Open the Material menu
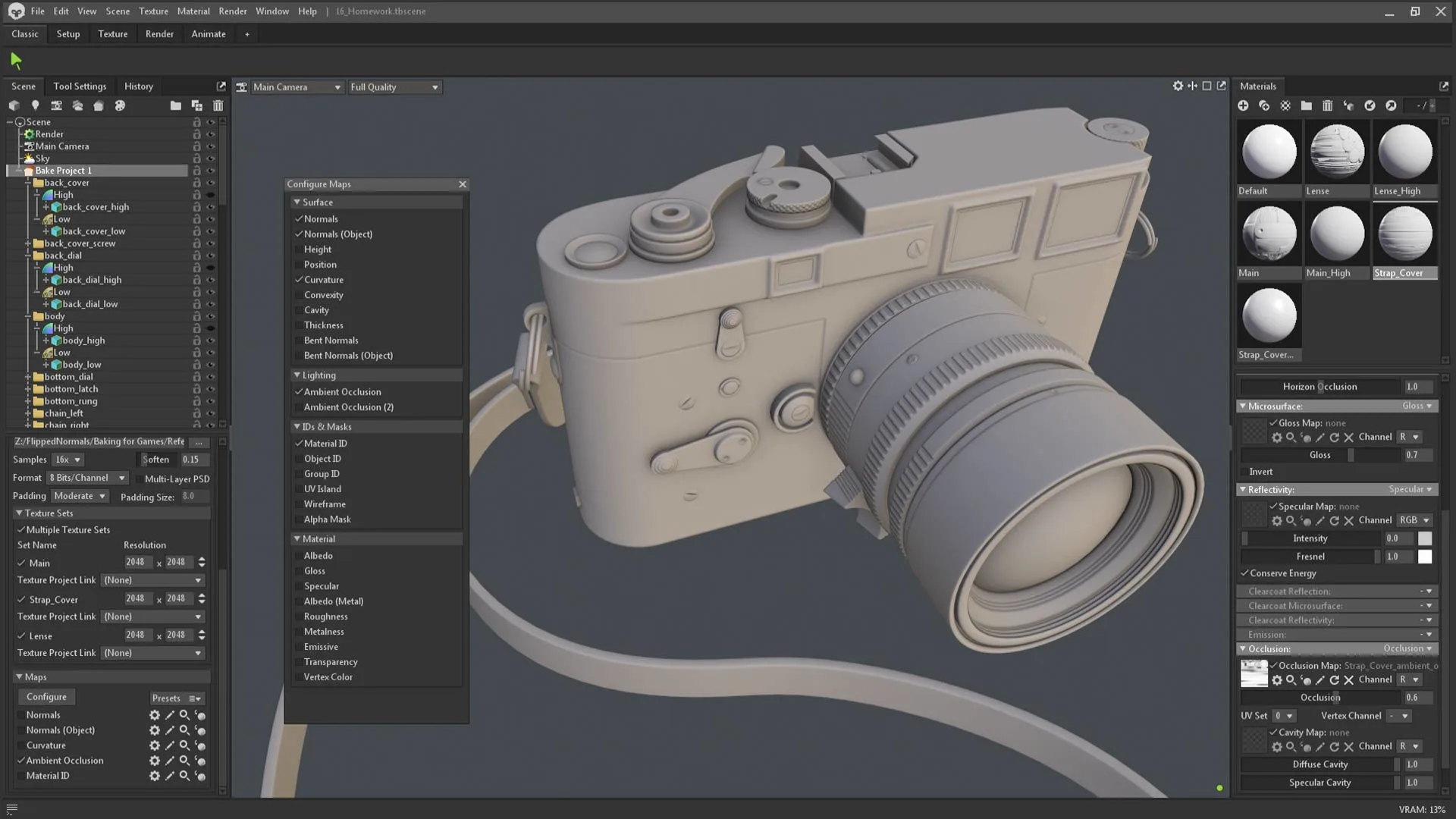The image size is (1456, 819). coord(193,11)
